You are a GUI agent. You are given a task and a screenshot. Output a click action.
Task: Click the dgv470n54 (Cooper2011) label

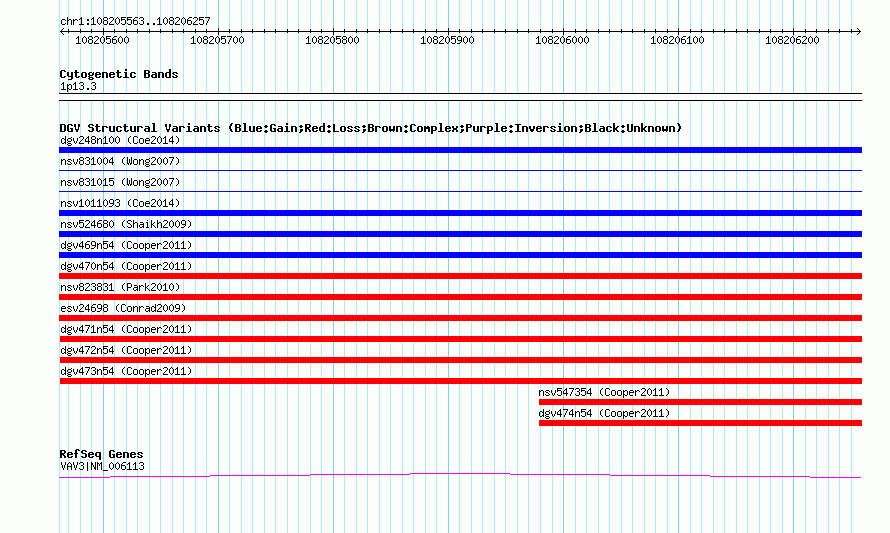click(126, 266)
